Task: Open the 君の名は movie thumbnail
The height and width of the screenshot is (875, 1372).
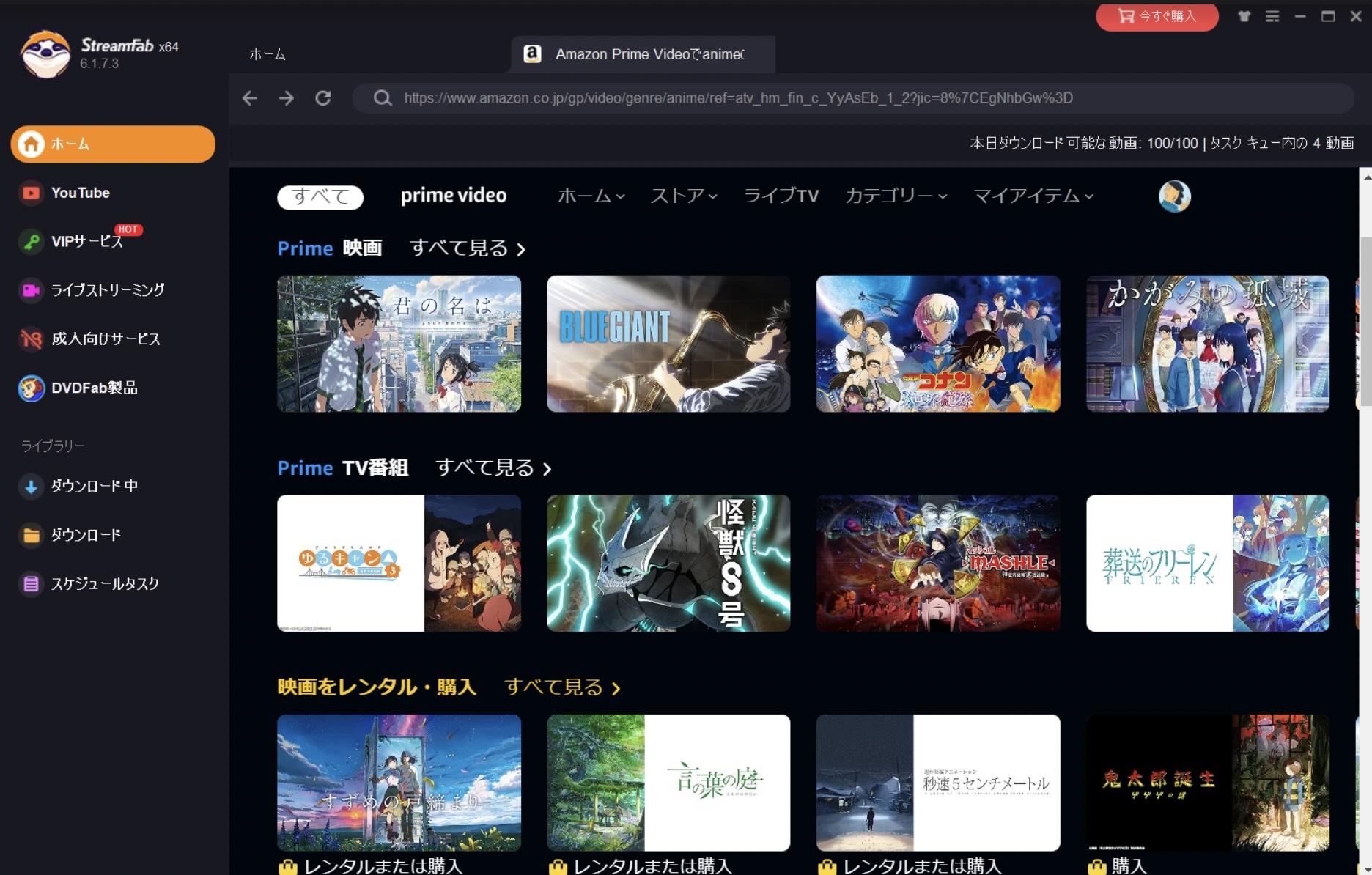Action: click(399, 344)
